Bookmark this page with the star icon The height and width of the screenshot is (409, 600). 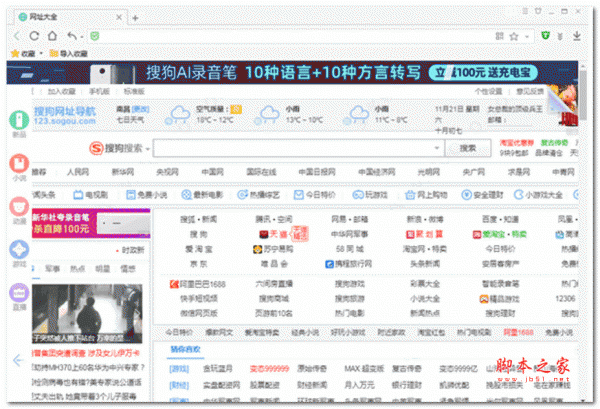coord(514,36)
